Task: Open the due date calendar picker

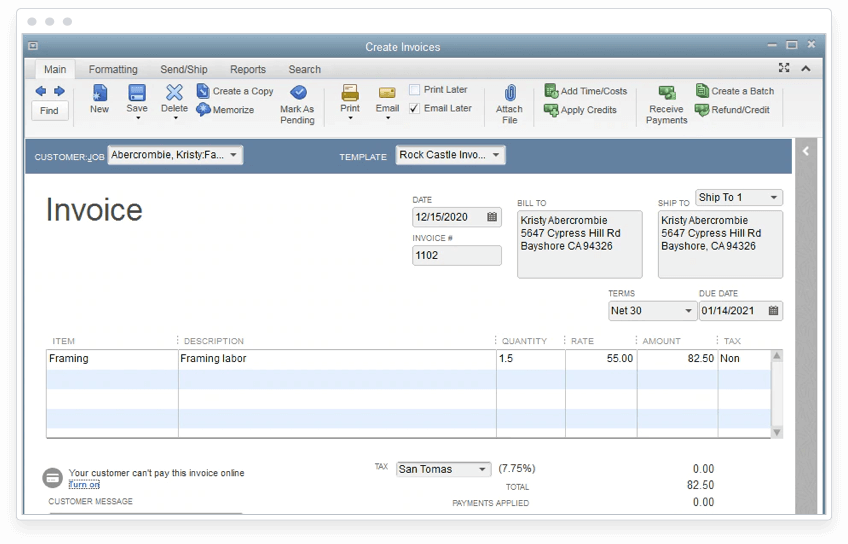Action: [x=773, y=310]
